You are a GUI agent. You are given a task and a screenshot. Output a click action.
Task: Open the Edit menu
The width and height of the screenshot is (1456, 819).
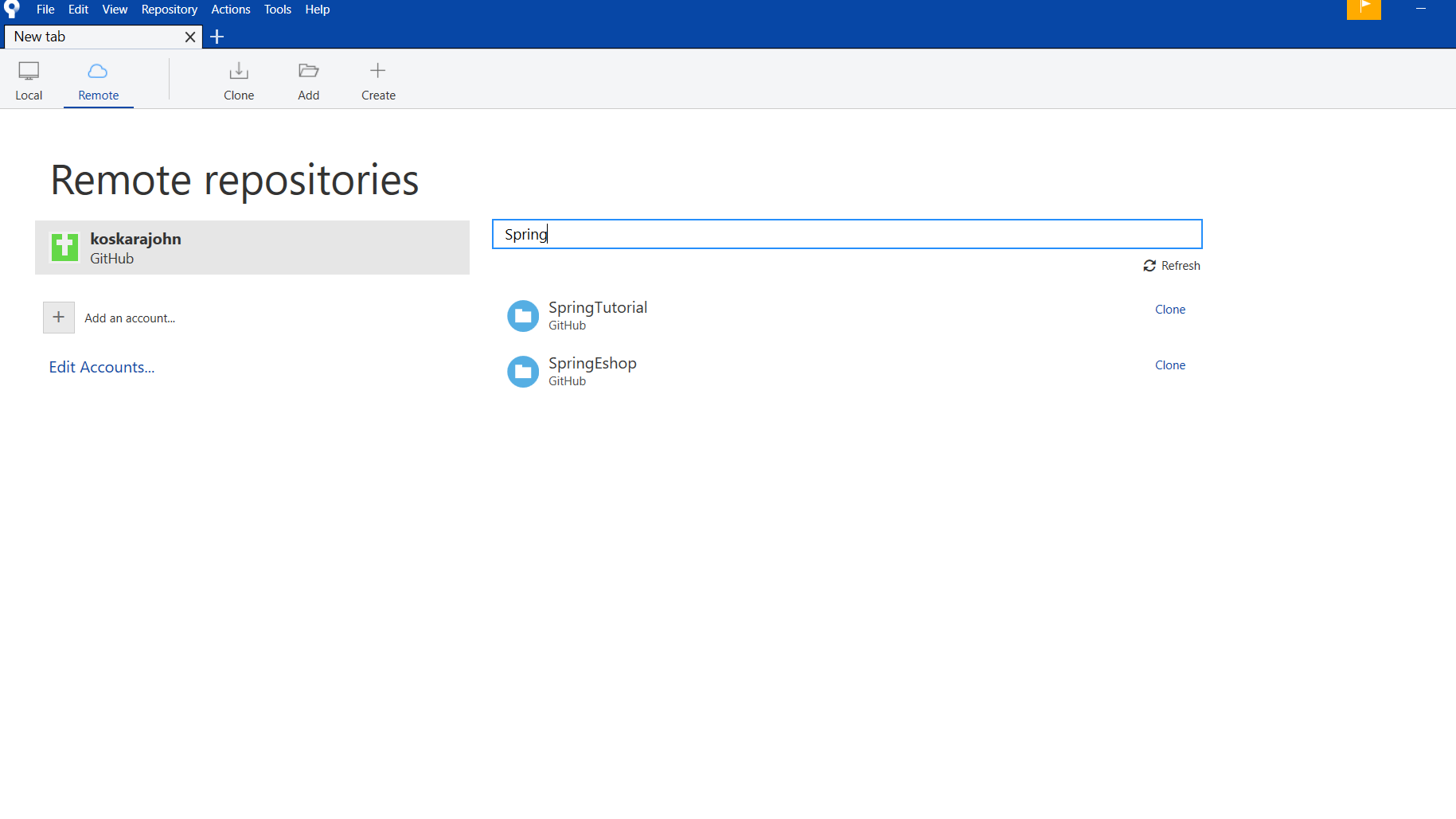(x=78, y=10)
